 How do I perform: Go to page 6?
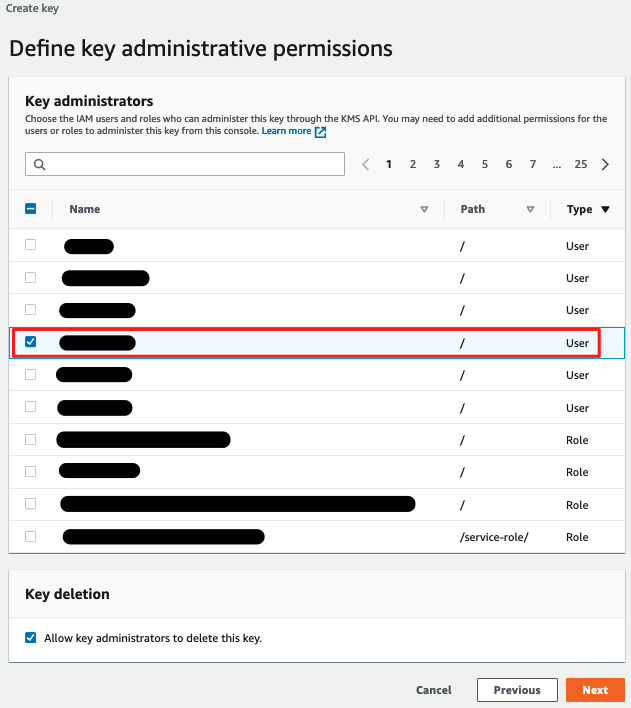[x=509, y=164]
